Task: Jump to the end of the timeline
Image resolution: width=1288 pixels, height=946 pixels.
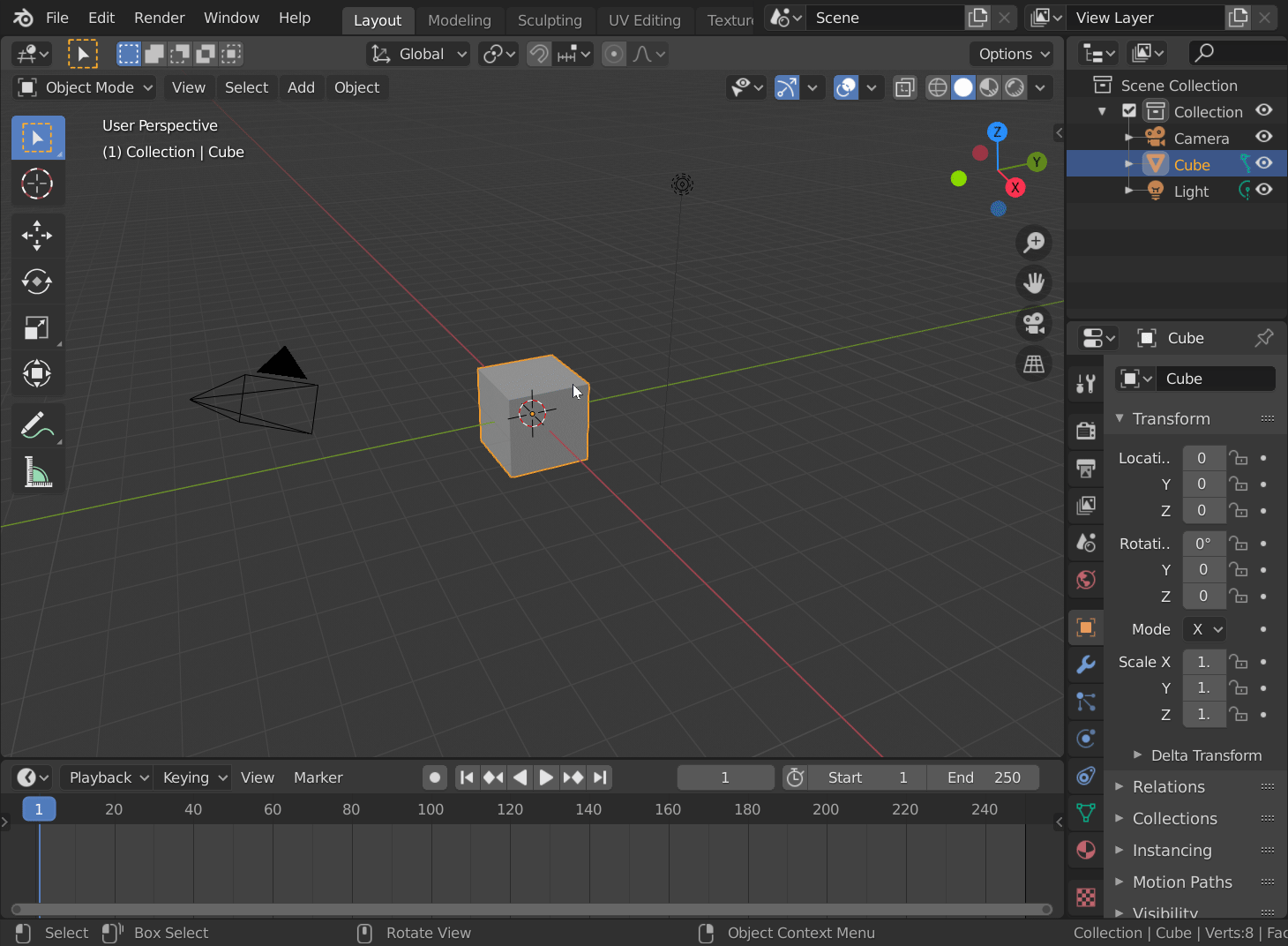Action: tap(600, 777)
